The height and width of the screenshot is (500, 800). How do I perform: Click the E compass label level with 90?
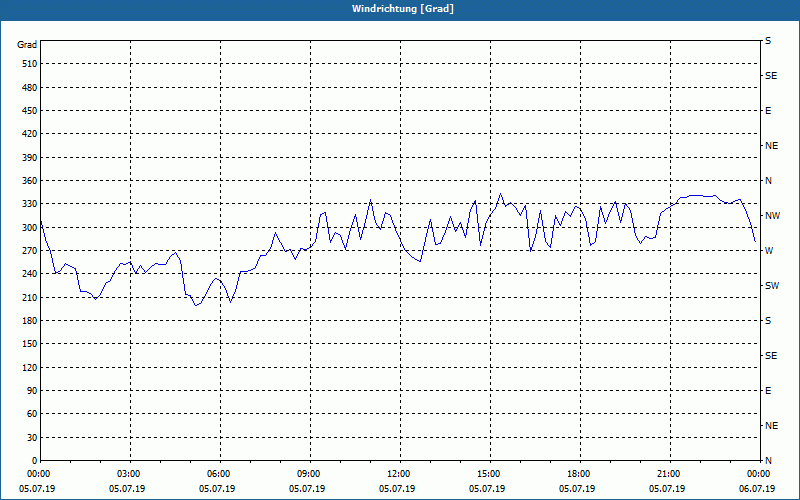(768, 391)
